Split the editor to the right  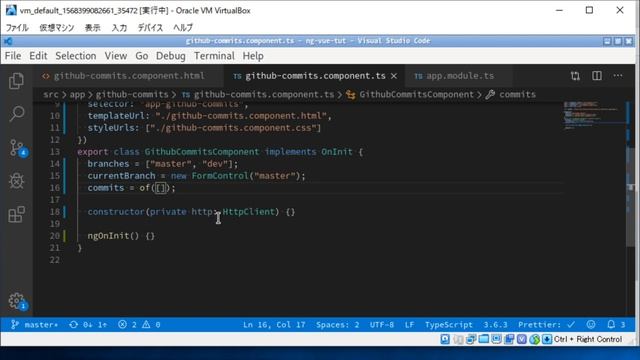coord(597,76)
